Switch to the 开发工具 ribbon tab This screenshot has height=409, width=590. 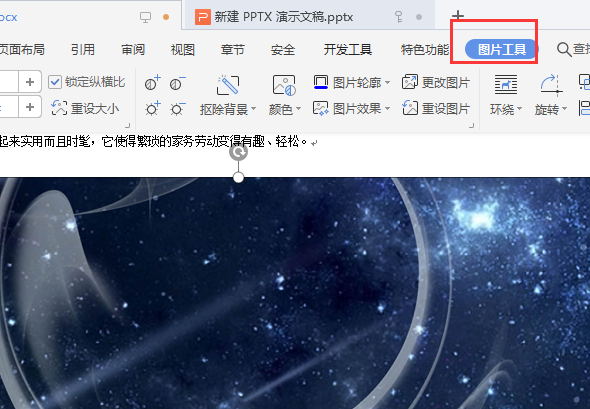(348, 49)
